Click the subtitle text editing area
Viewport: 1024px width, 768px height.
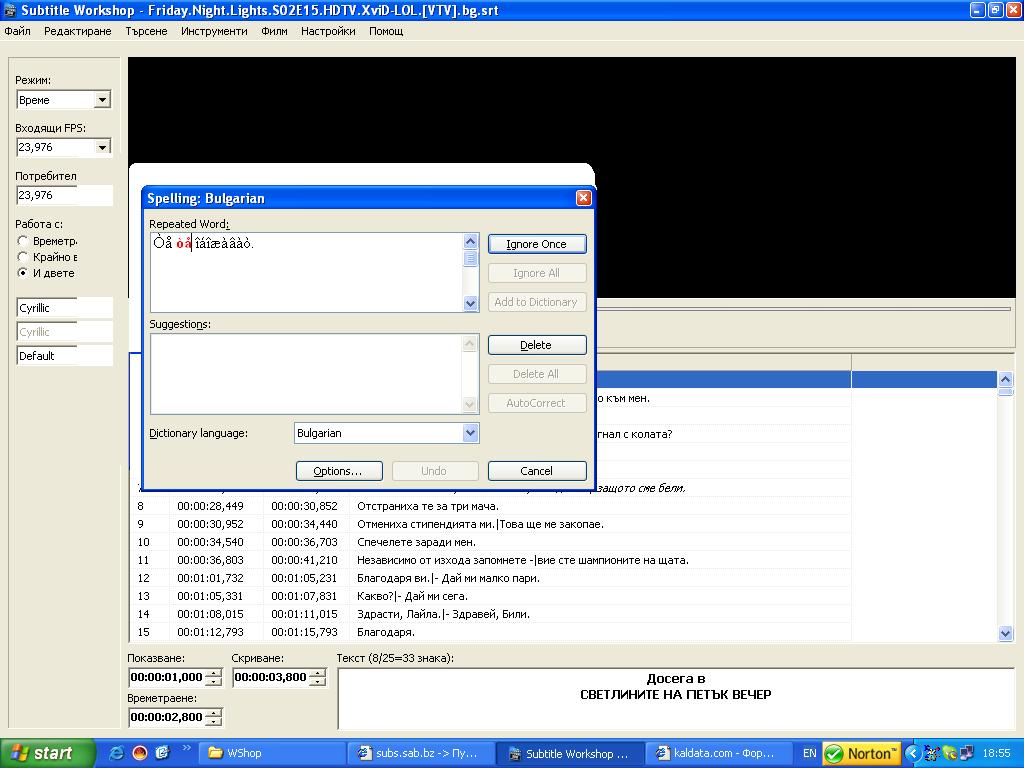[675, 698]
